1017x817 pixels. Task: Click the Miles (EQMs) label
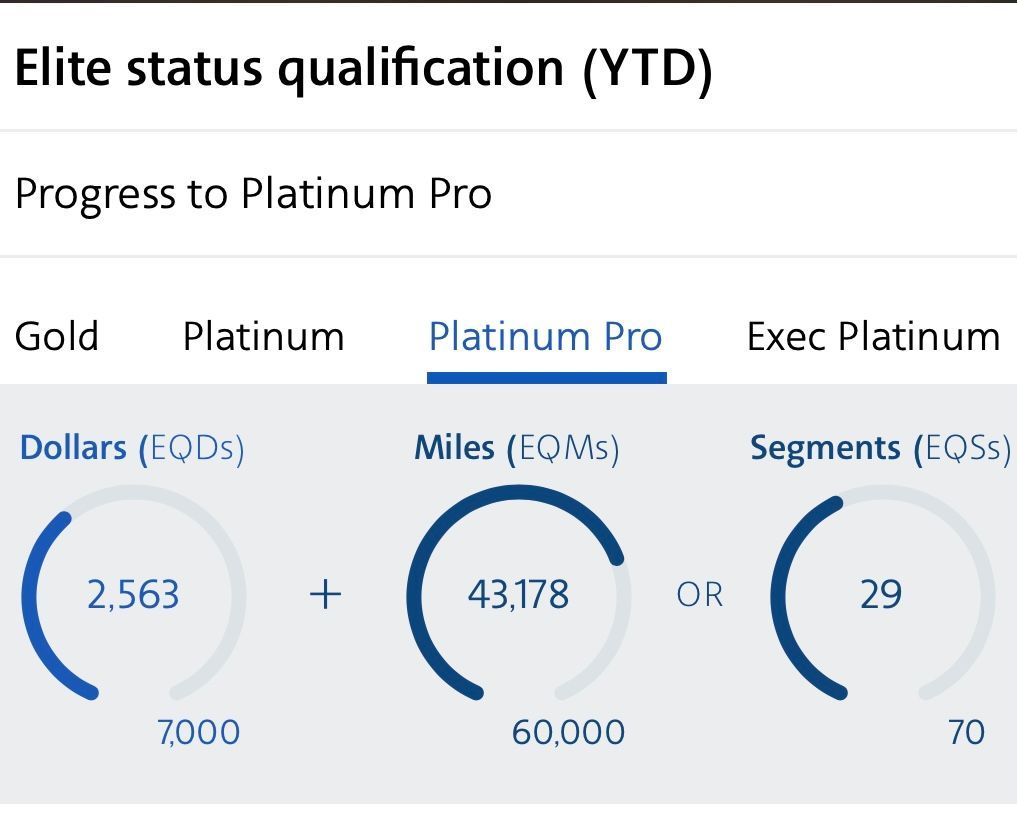click(x=517, y=448)
